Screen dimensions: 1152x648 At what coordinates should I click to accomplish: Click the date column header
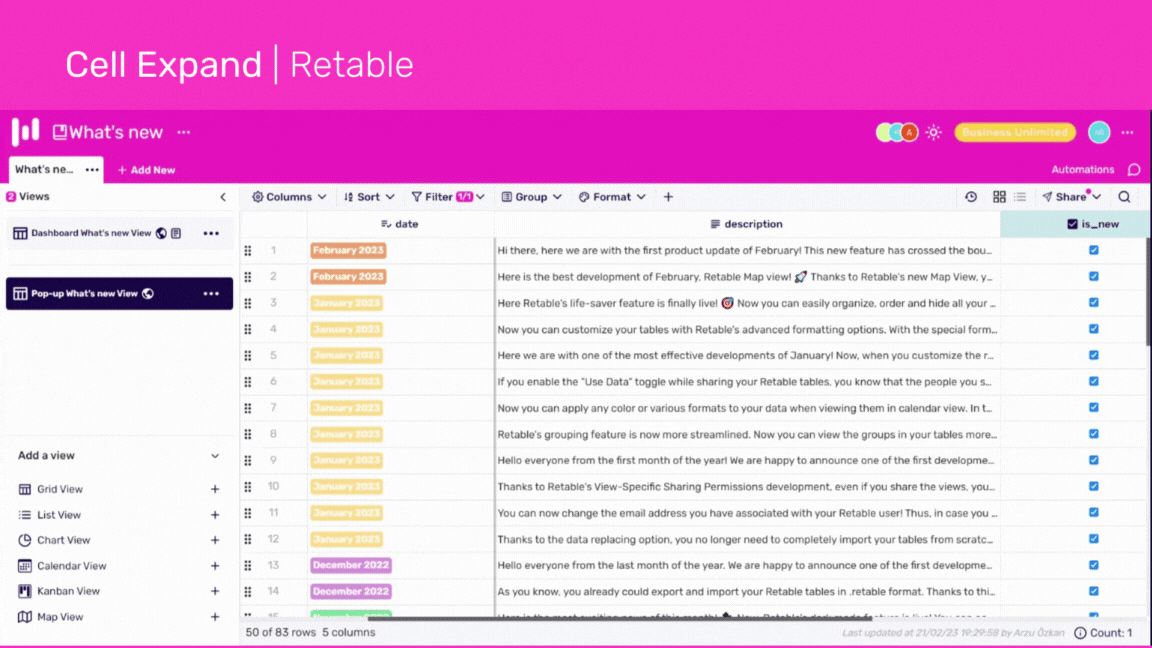pyautogui.click(x=400, y=224)
